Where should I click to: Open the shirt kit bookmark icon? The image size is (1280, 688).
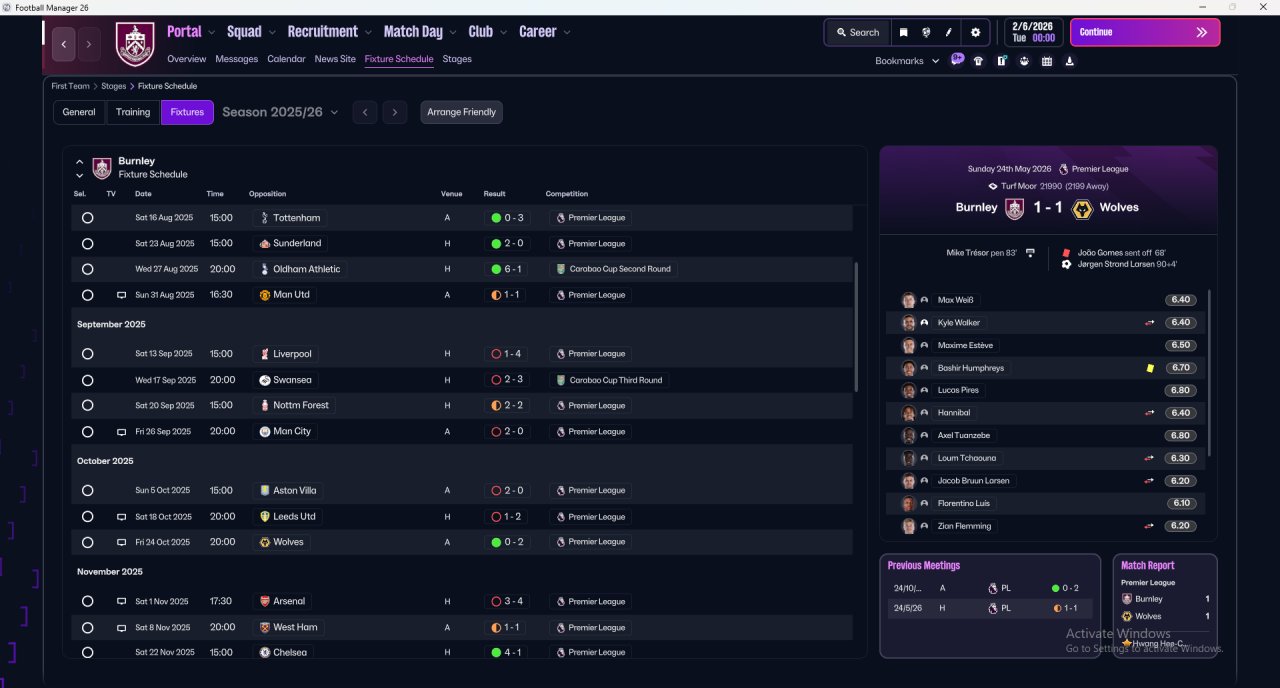pyautogui.click(x=978, y=61)
